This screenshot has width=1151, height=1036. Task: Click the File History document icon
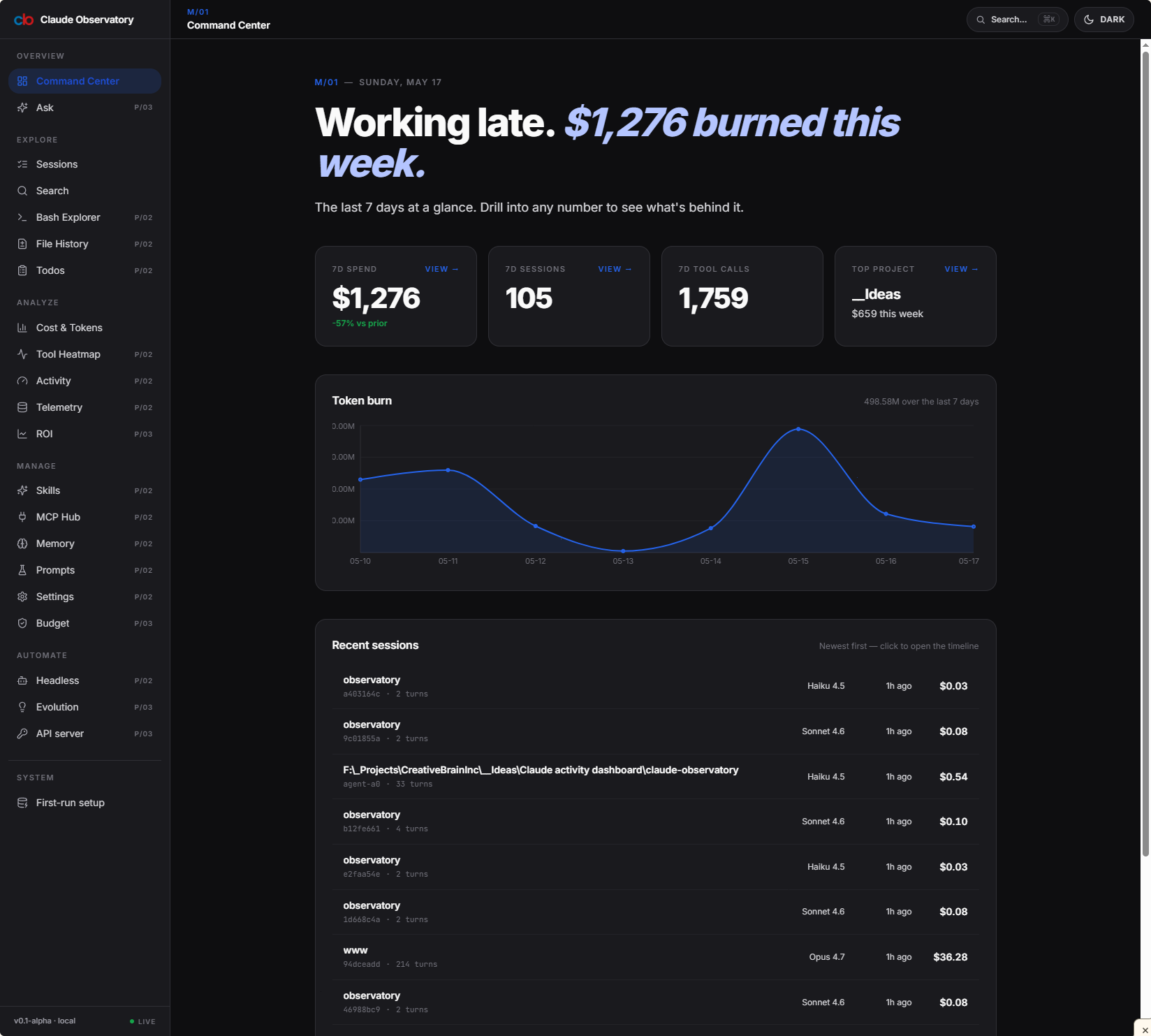pyautogui.click(x=22, y=244)
